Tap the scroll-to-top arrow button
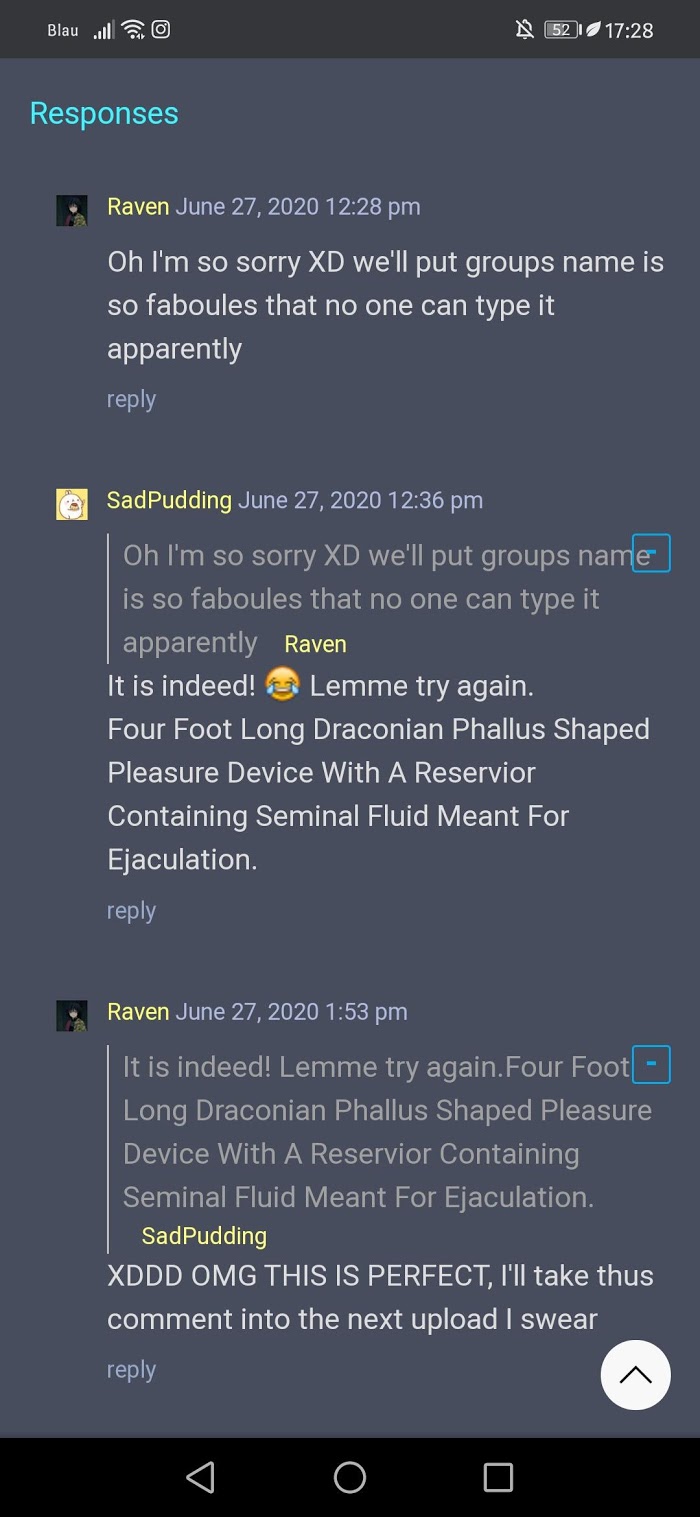700x1517 pixels. coord(635,1374)
